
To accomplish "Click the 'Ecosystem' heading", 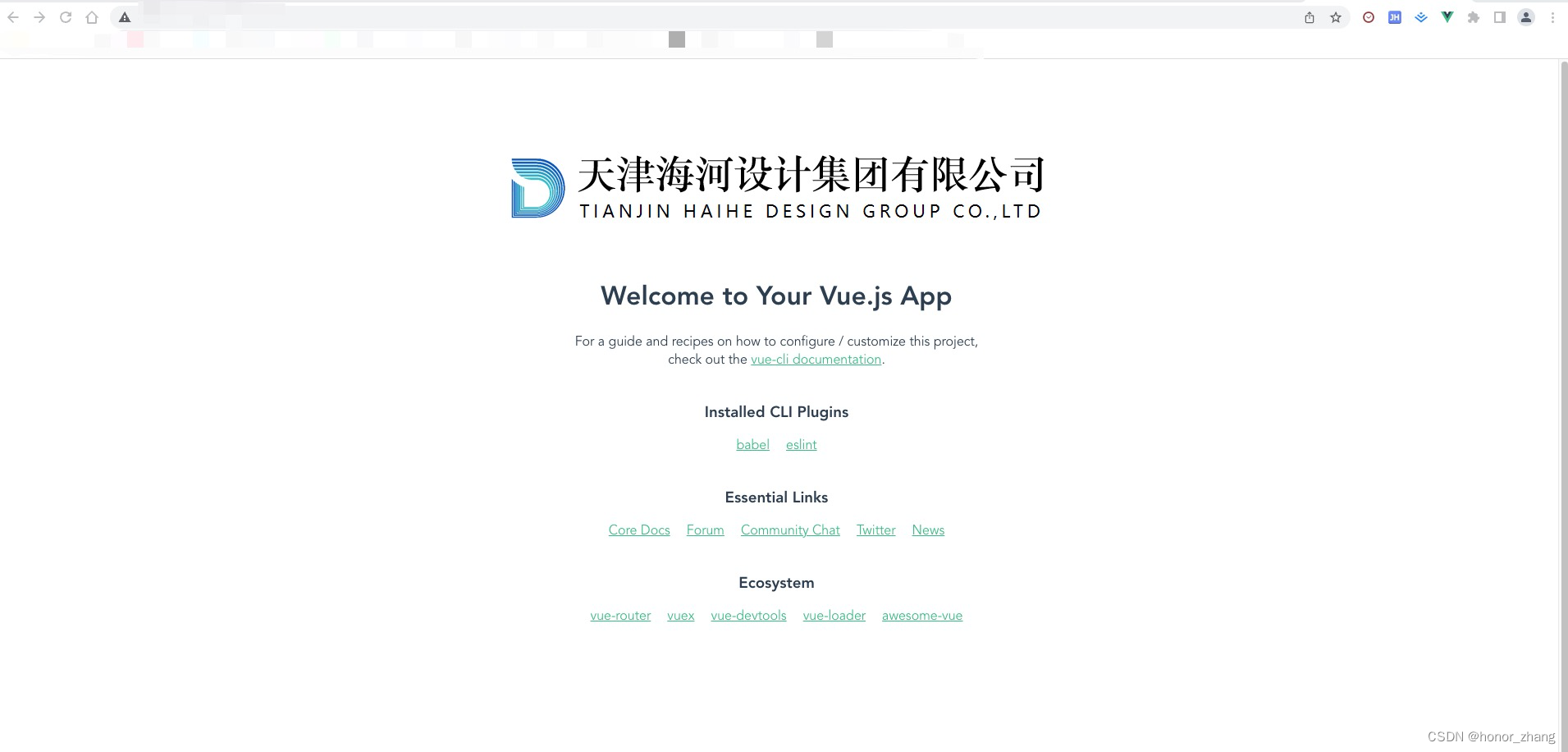I will [776, 583].
